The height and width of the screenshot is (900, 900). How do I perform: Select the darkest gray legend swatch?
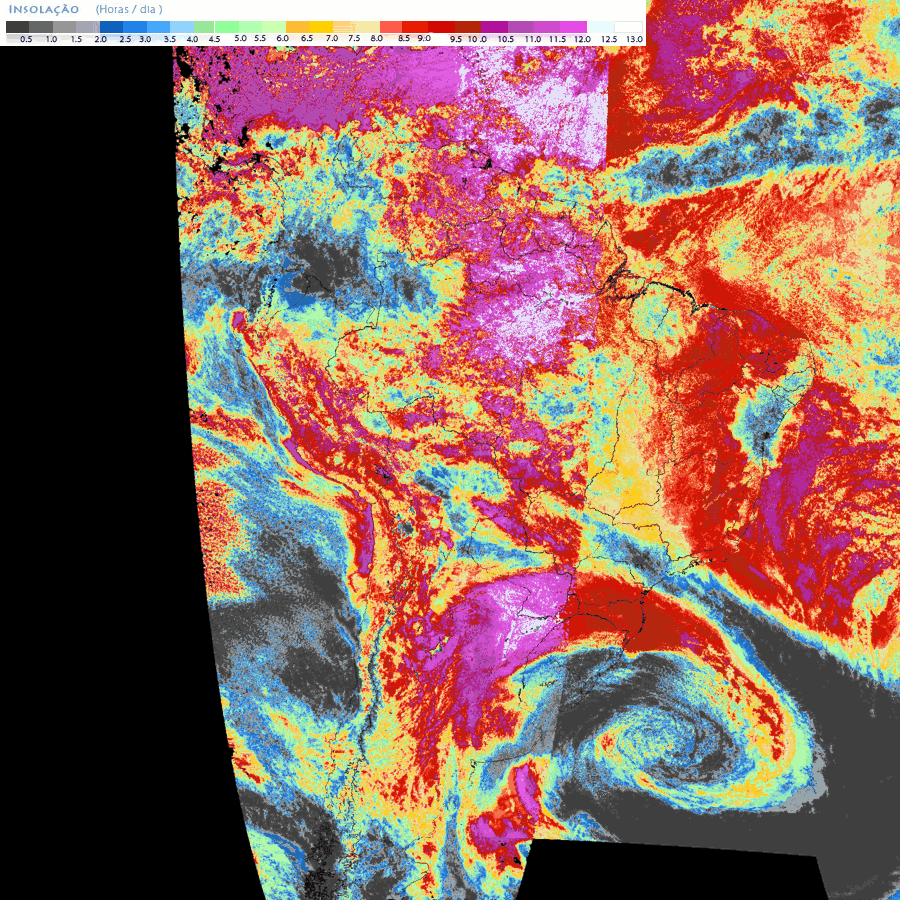pyautogui.click(x=17, y=27)
